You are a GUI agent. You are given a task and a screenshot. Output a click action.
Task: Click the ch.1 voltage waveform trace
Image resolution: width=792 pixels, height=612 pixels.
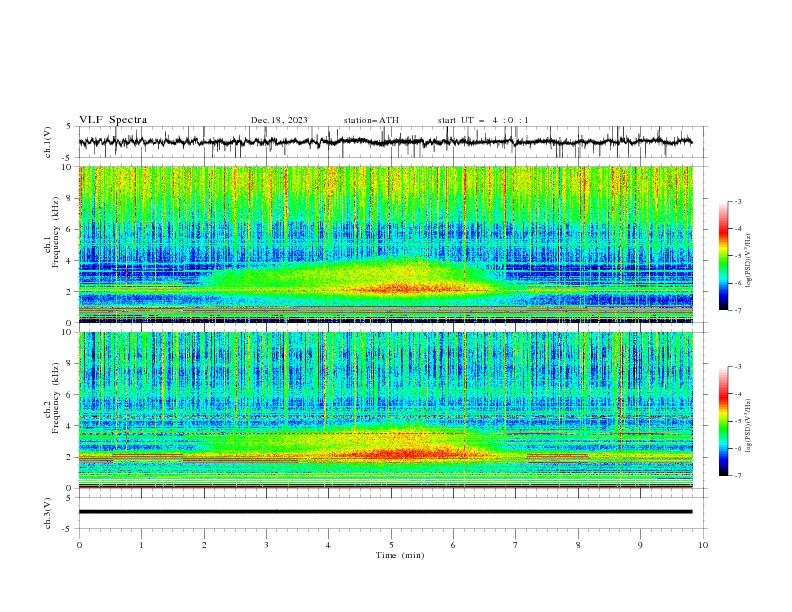click(385, 142)
